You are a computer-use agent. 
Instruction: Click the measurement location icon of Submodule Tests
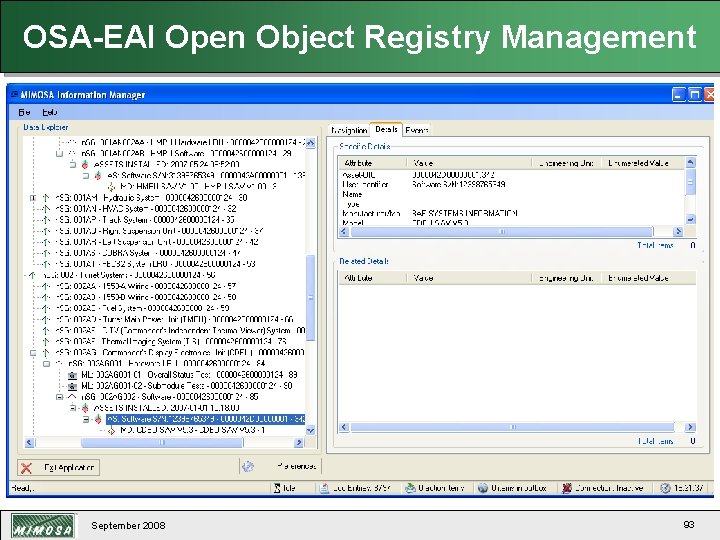(72, 386)
